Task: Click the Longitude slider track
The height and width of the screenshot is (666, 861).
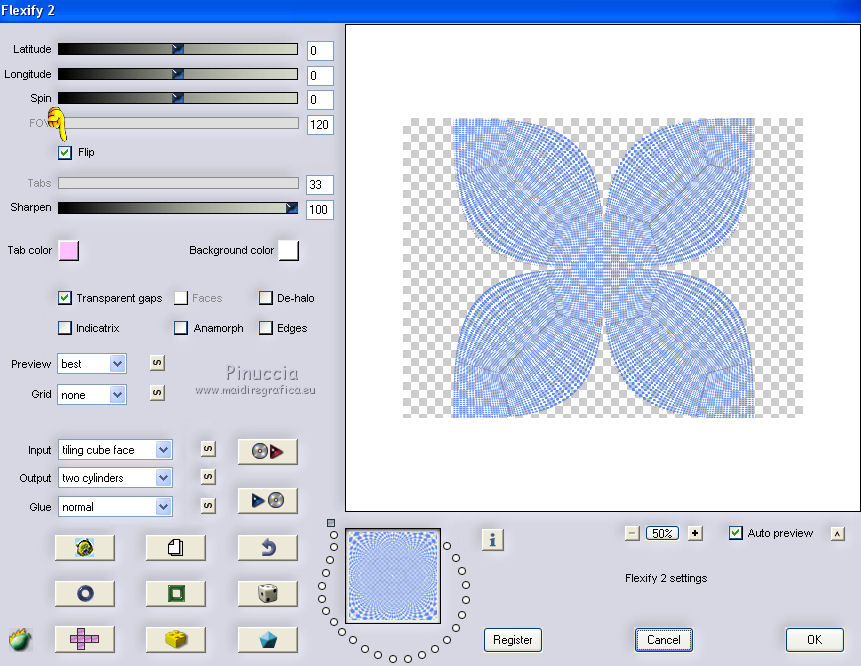Action: click(x=178, y=74)
